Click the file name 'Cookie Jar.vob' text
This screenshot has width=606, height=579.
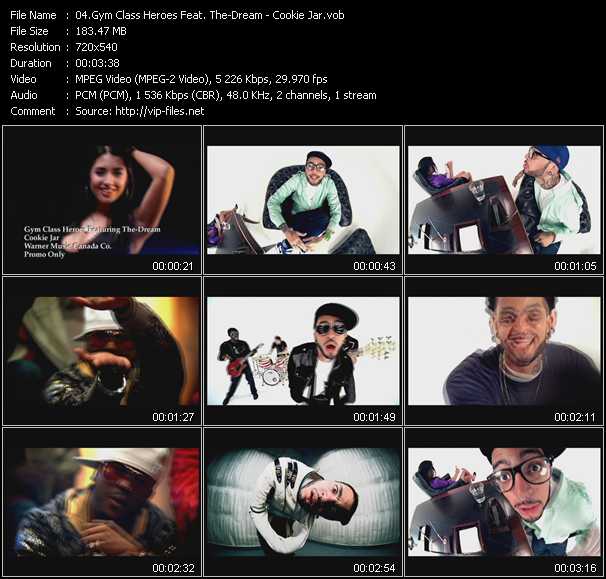[x=308, y=15]
